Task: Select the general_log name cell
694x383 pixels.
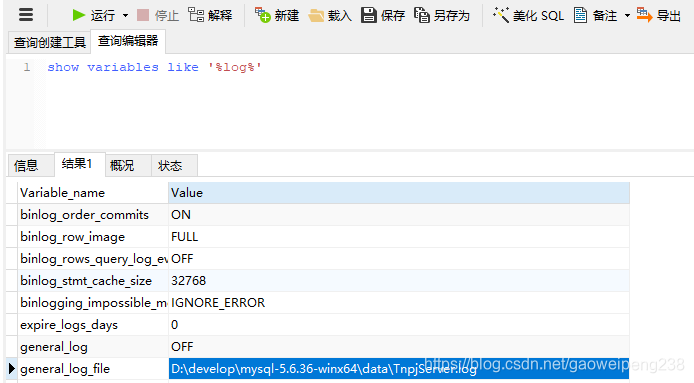Action: point(93,347)
